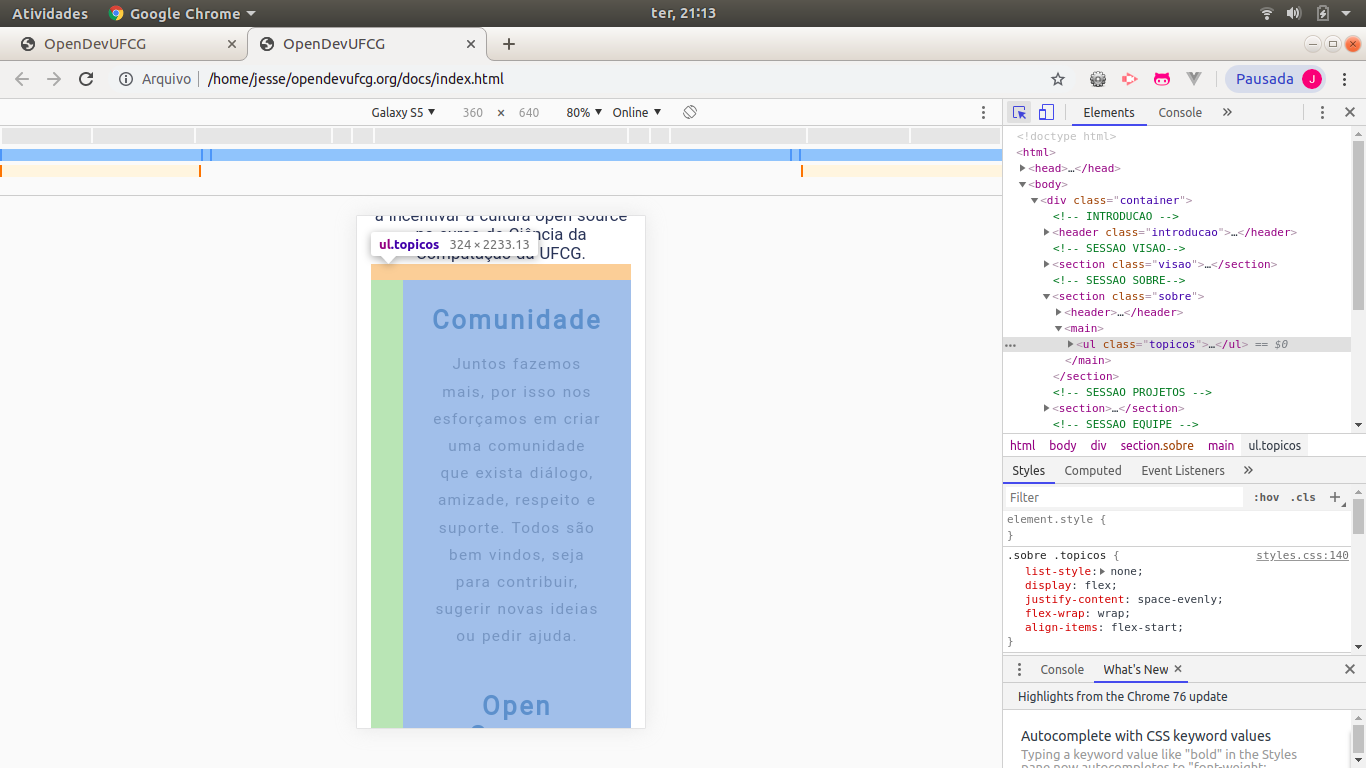1366x768 pixels.
Task: Collapse the main element node
Action: [1059, 328]
